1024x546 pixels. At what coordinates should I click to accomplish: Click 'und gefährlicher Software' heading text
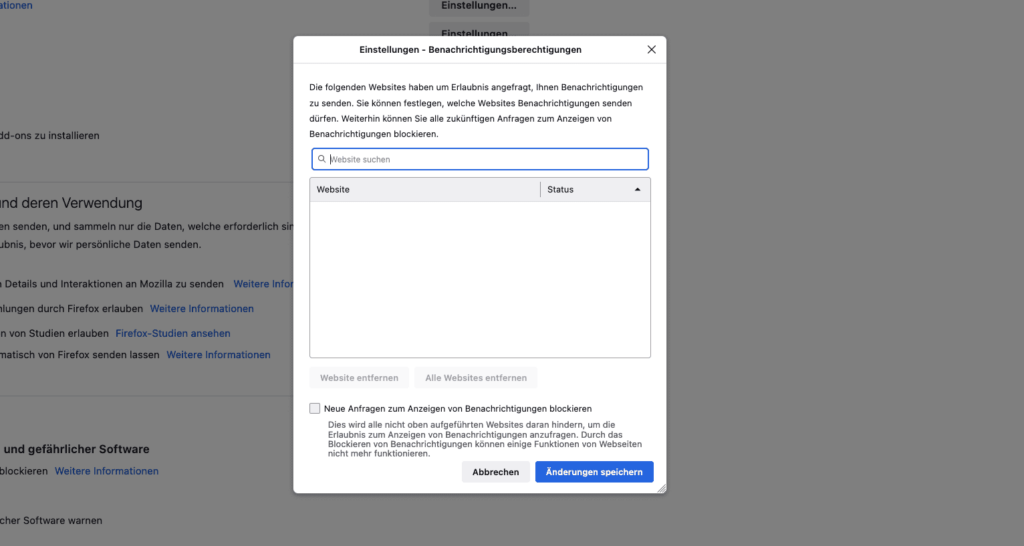(x=76, y=449)
